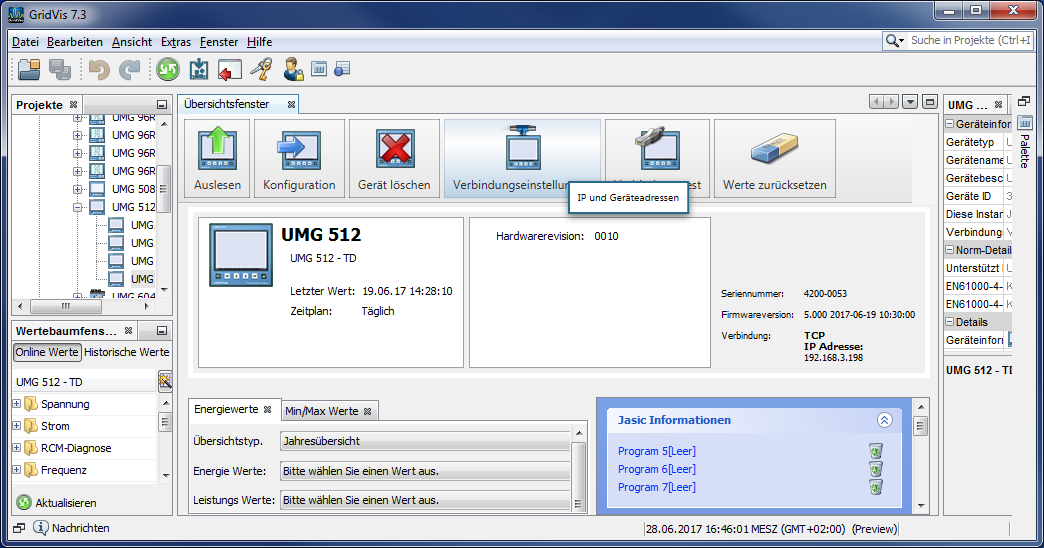
Task: Redo action using the toolbar arrow
Action: click(129, 69)
